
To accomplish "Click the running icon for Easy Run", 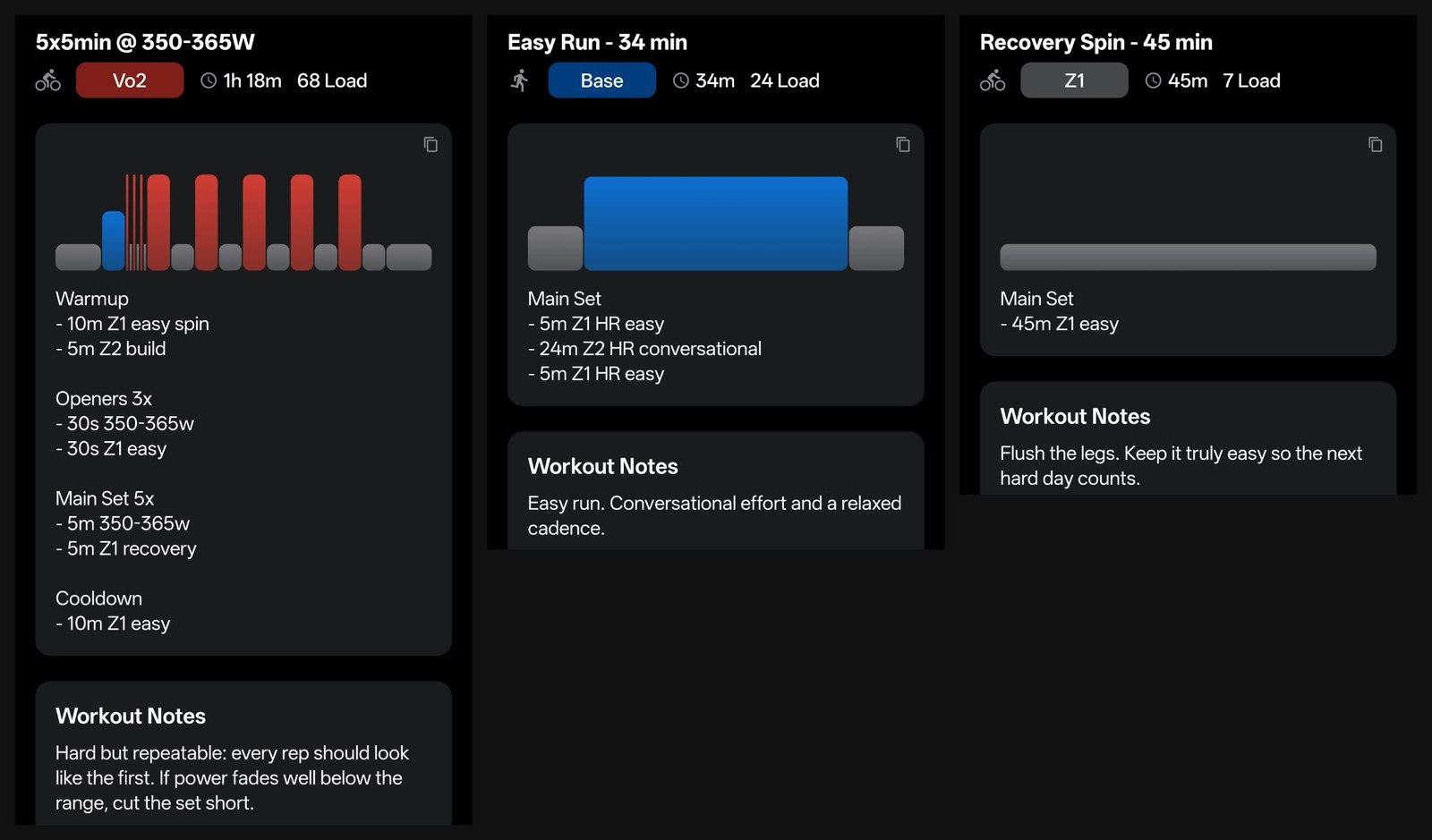I will pos(520,81).
